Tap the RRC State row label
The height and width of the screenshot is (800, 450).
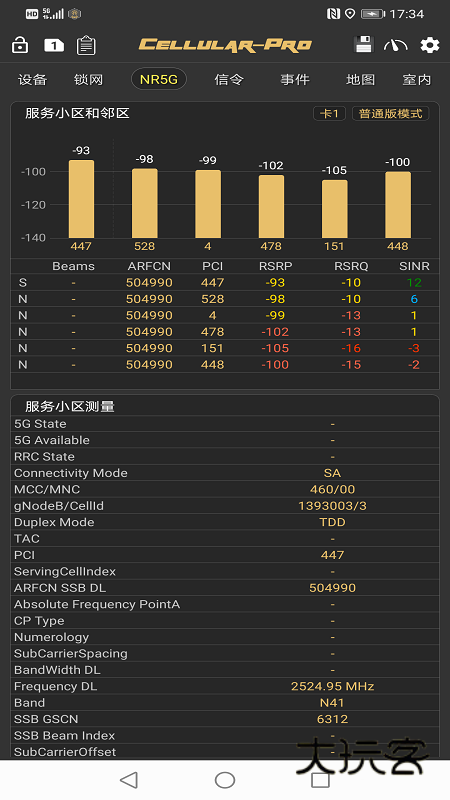click(44, 457)
